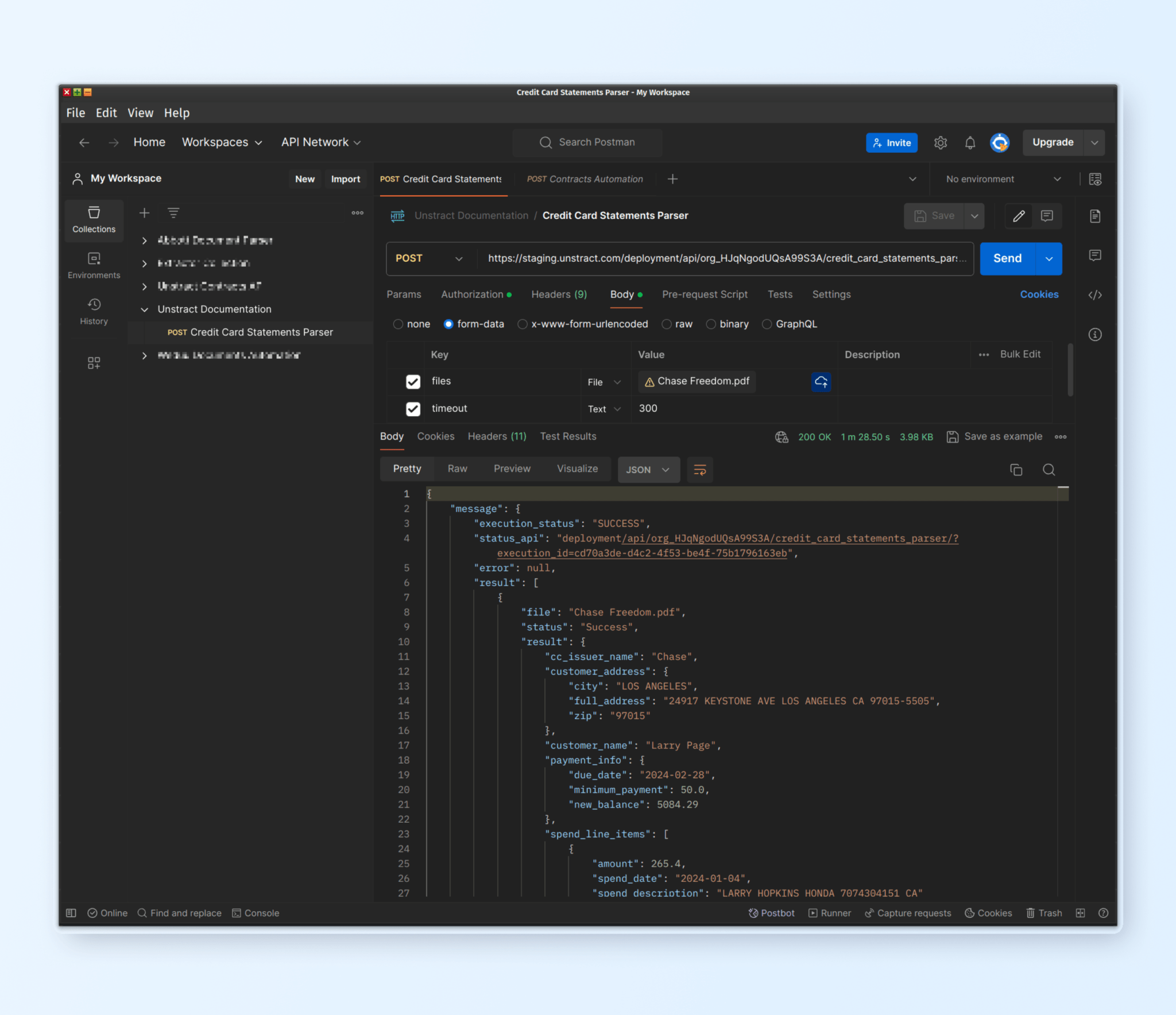
Task: Open the History sidebar panel
Action: (x=94, y=311)
